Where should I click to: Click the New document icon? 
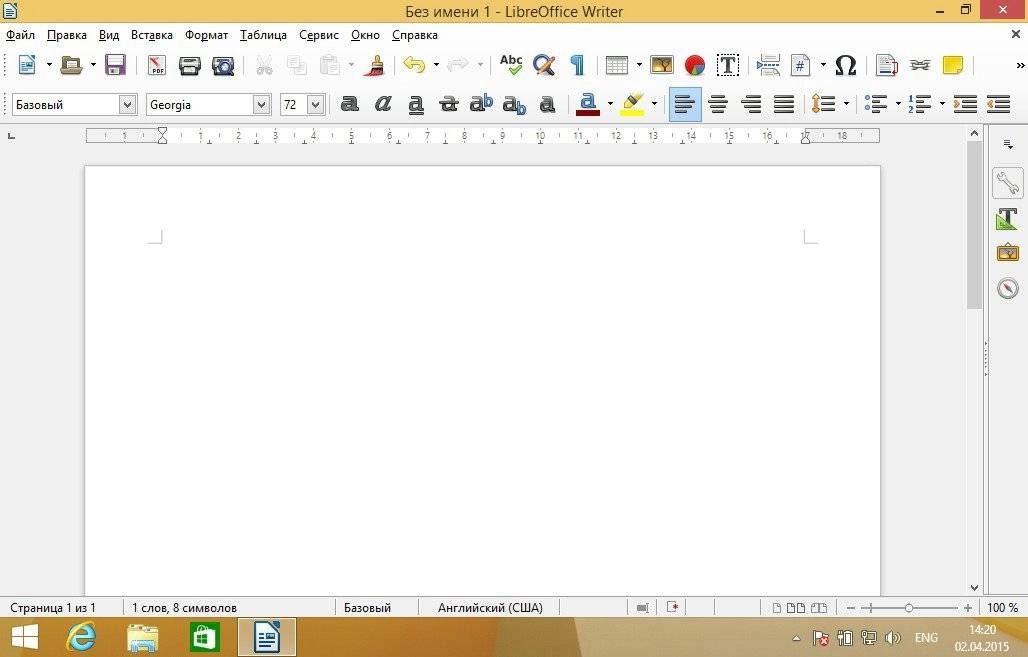(x=28, y=65)
